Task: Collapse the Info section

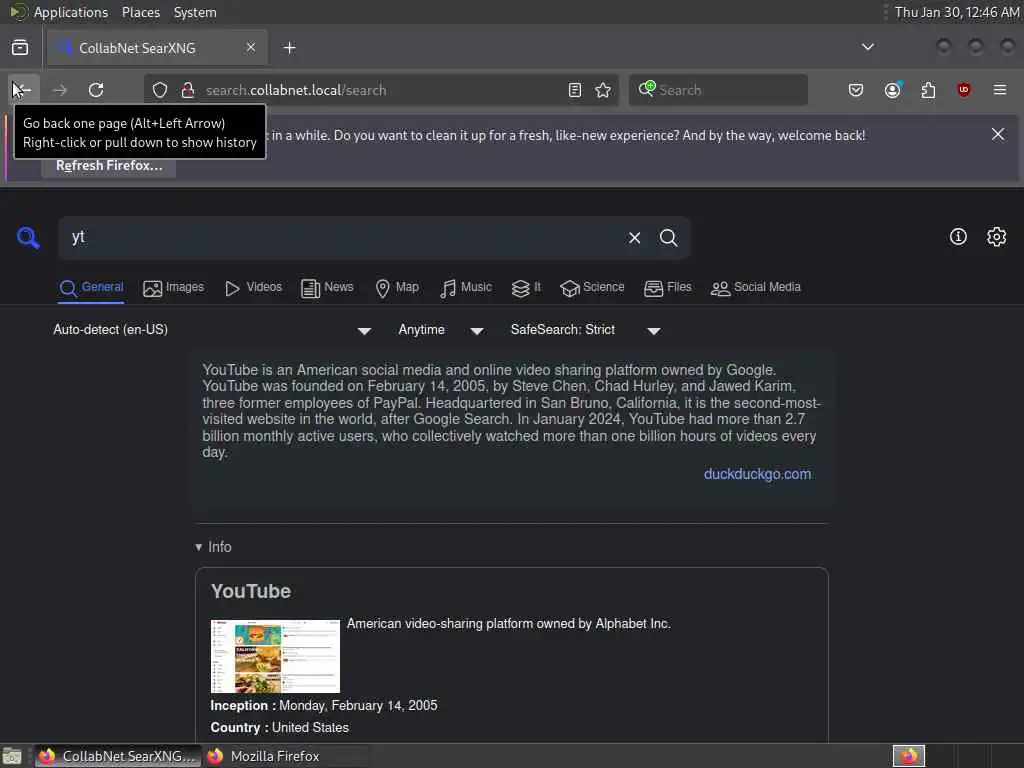Action: point(214,547)
